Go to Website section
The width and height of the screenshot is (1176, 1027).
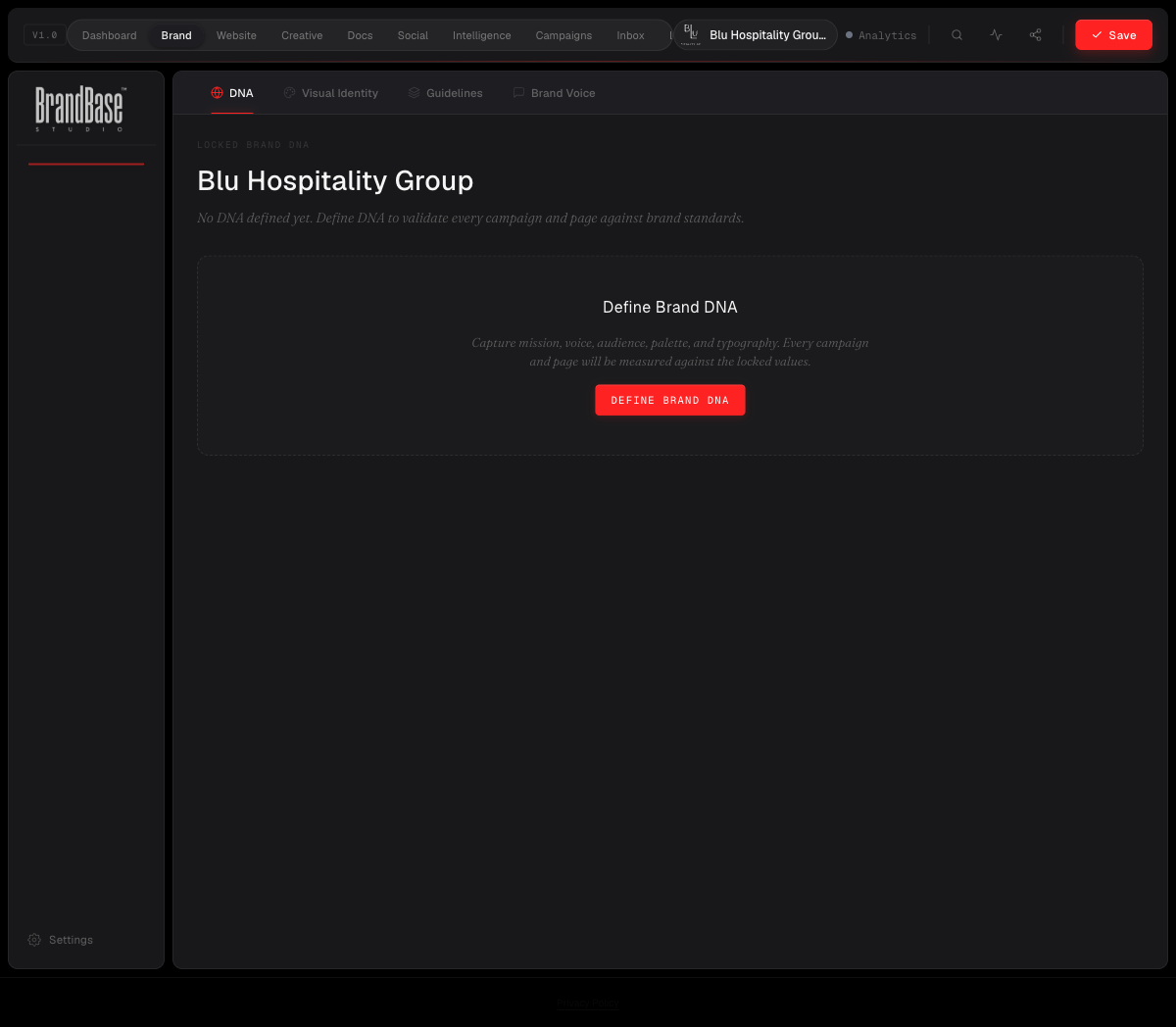(x=236, y=35)
